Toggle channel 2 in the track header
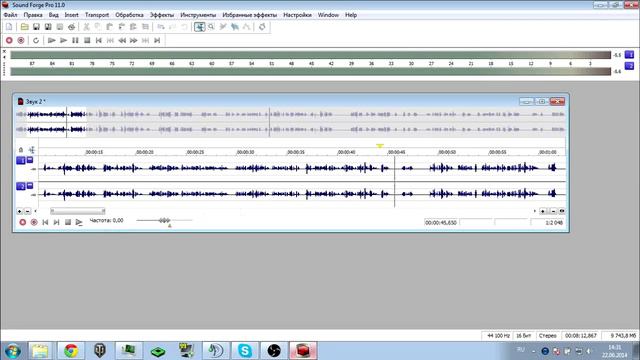 [21, 187]
